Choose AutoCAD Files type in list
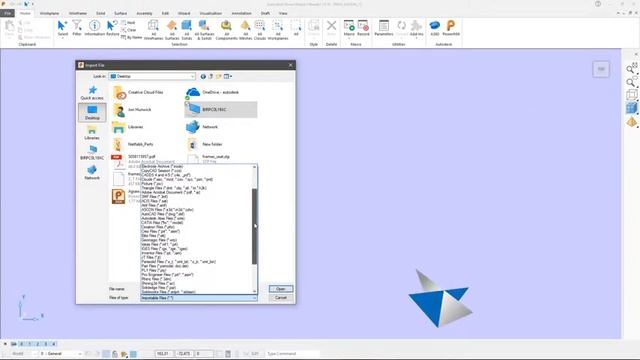The width and height of the screenshot is (640, 360). (x=163, y=214)
